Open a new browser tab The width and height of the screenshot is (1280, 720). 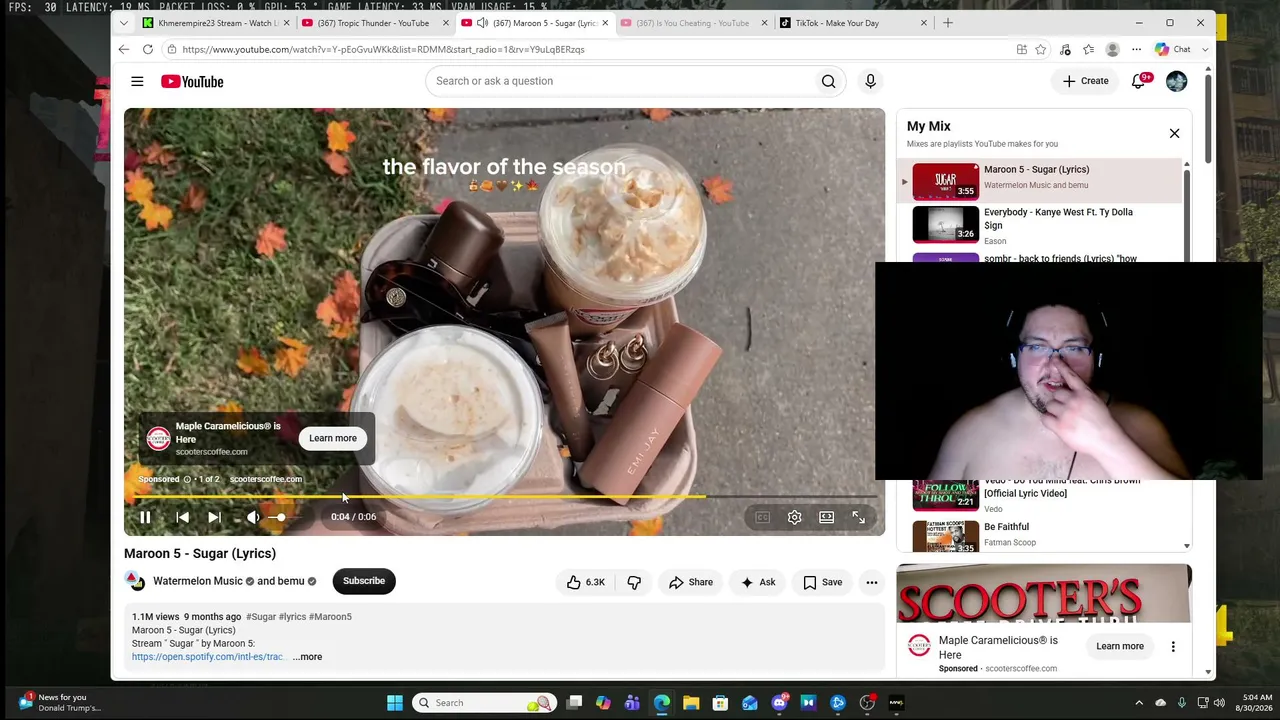coord(948,23)
